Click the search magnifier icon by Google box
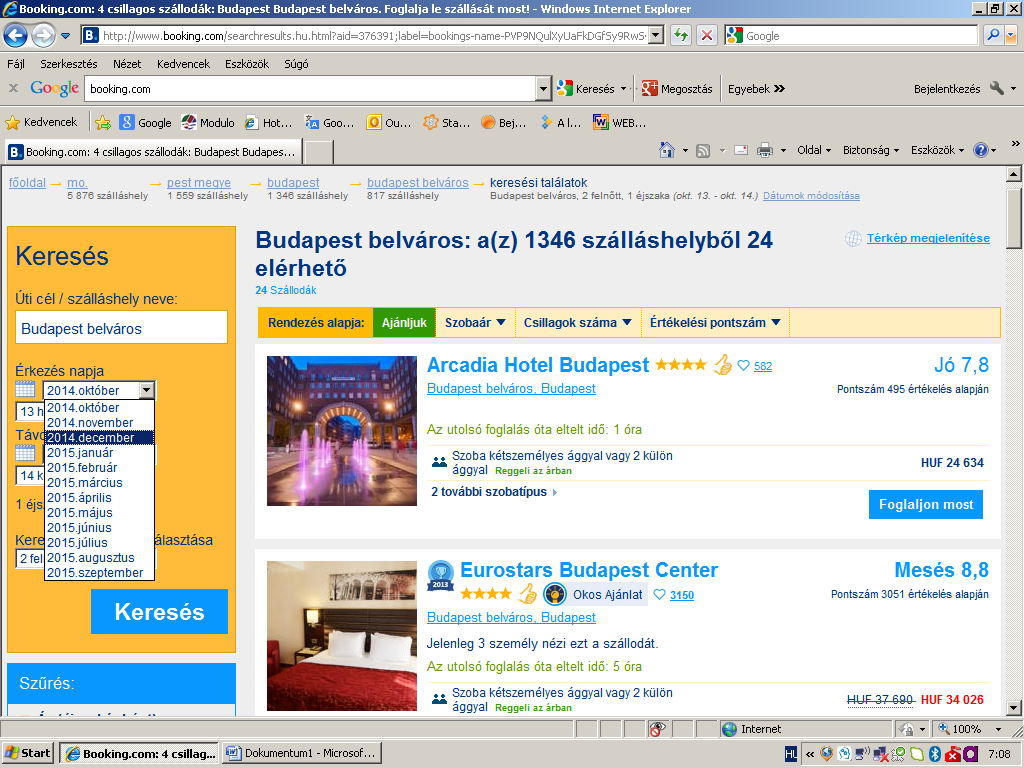The image size is (1024, 768). (993, 35)
